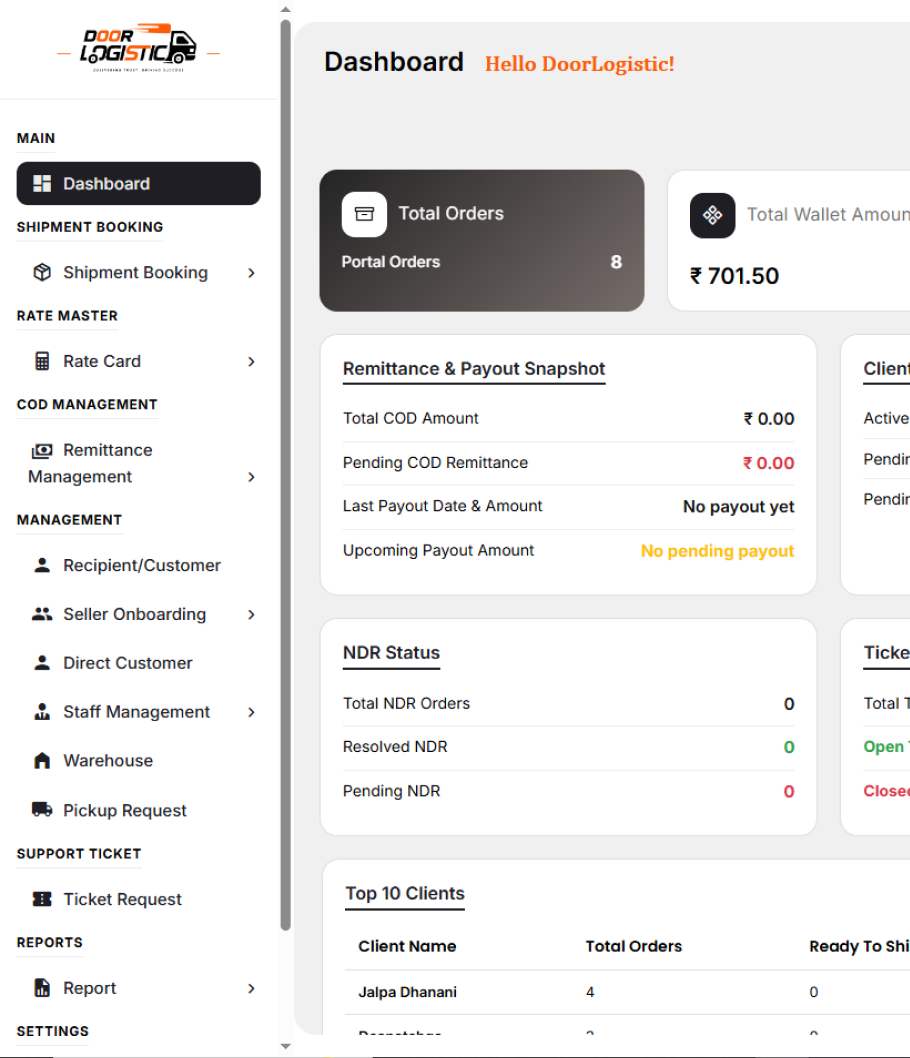
Task: Click the Report document icon
Action: click(42, 988)
